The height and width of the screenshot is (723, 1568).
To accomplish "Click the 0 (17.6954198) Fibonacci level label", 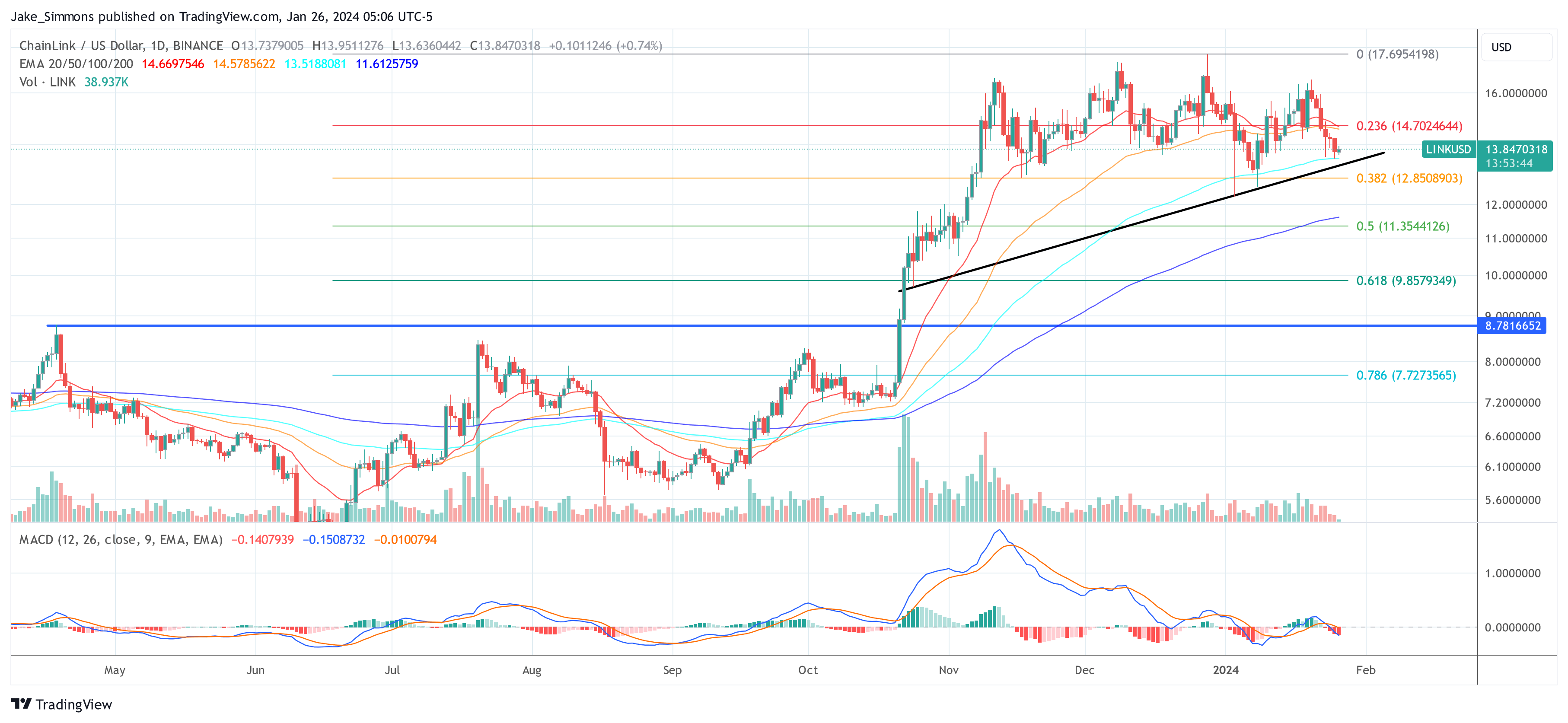I will pyautogui.click(x=1398, y=54).
